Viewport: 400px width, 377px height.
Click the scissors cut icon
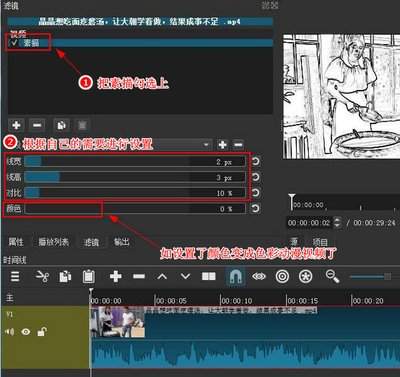point(42,277)
